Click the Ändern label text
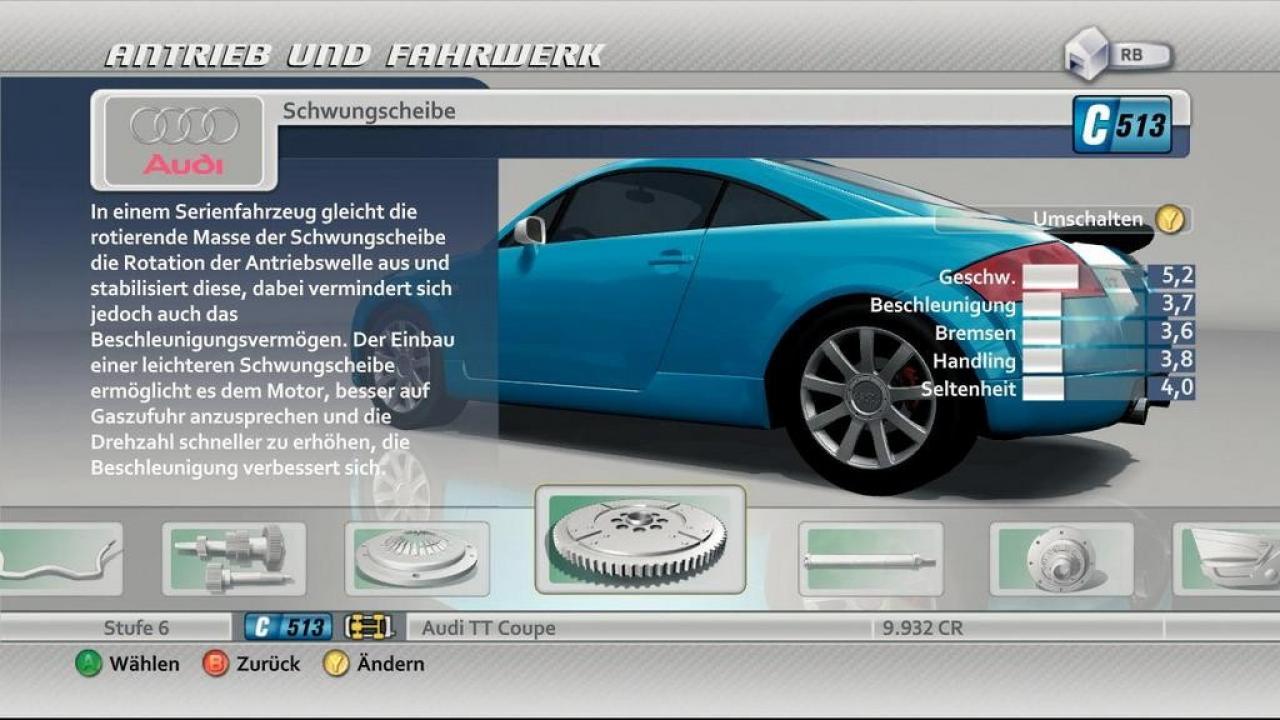 [390, 664]
